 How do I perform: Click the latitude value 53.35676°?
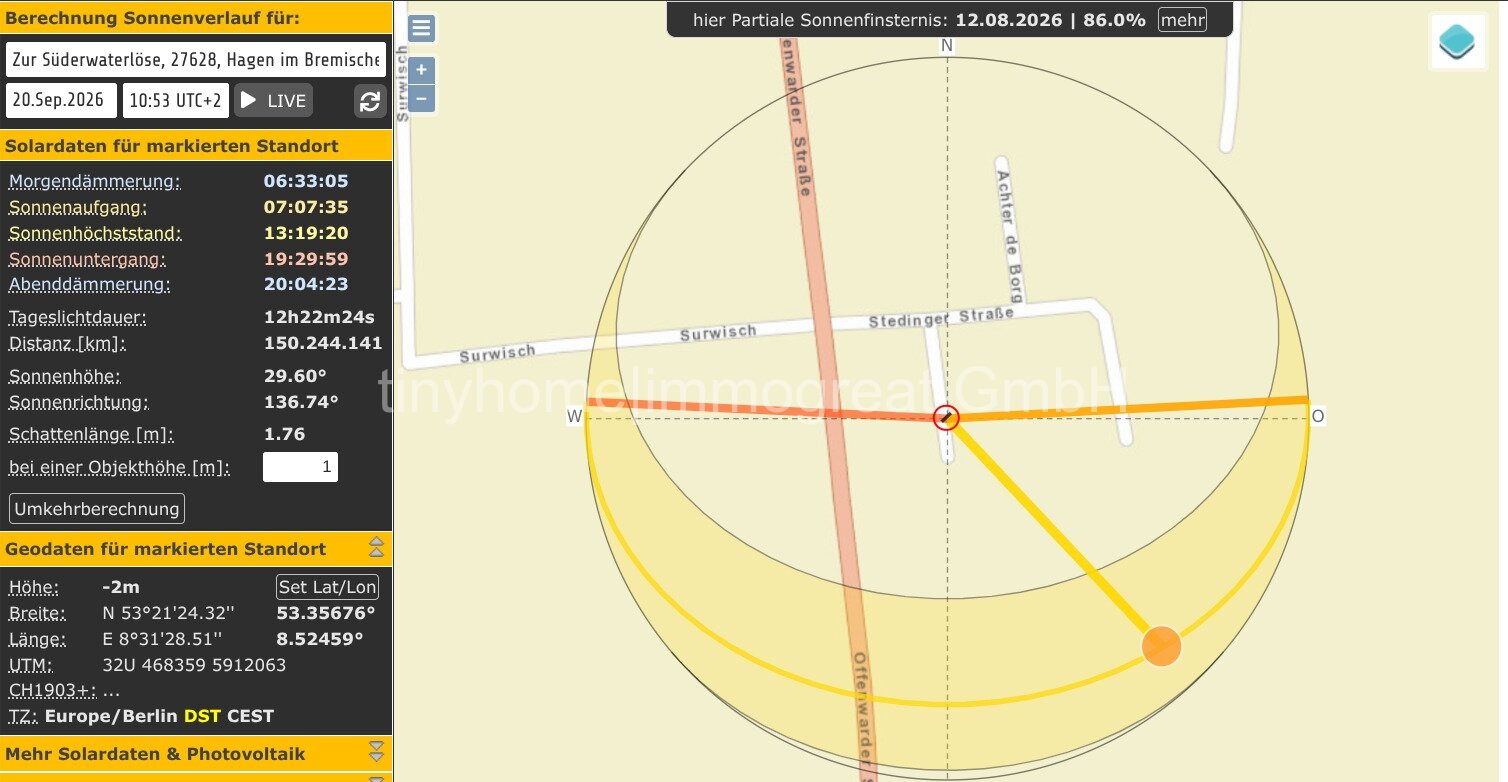tap(326, 613)
